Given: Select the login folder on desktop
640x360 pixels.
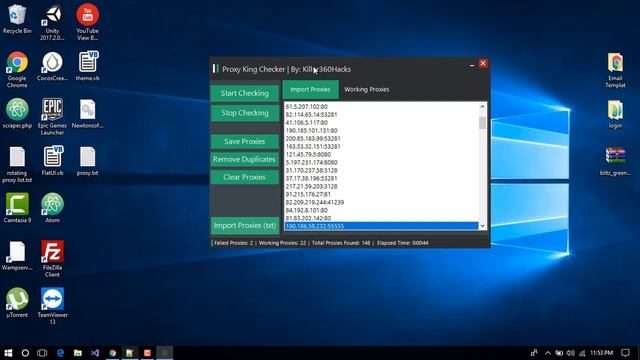Looking at the screenshot, I should pos(615,114).
